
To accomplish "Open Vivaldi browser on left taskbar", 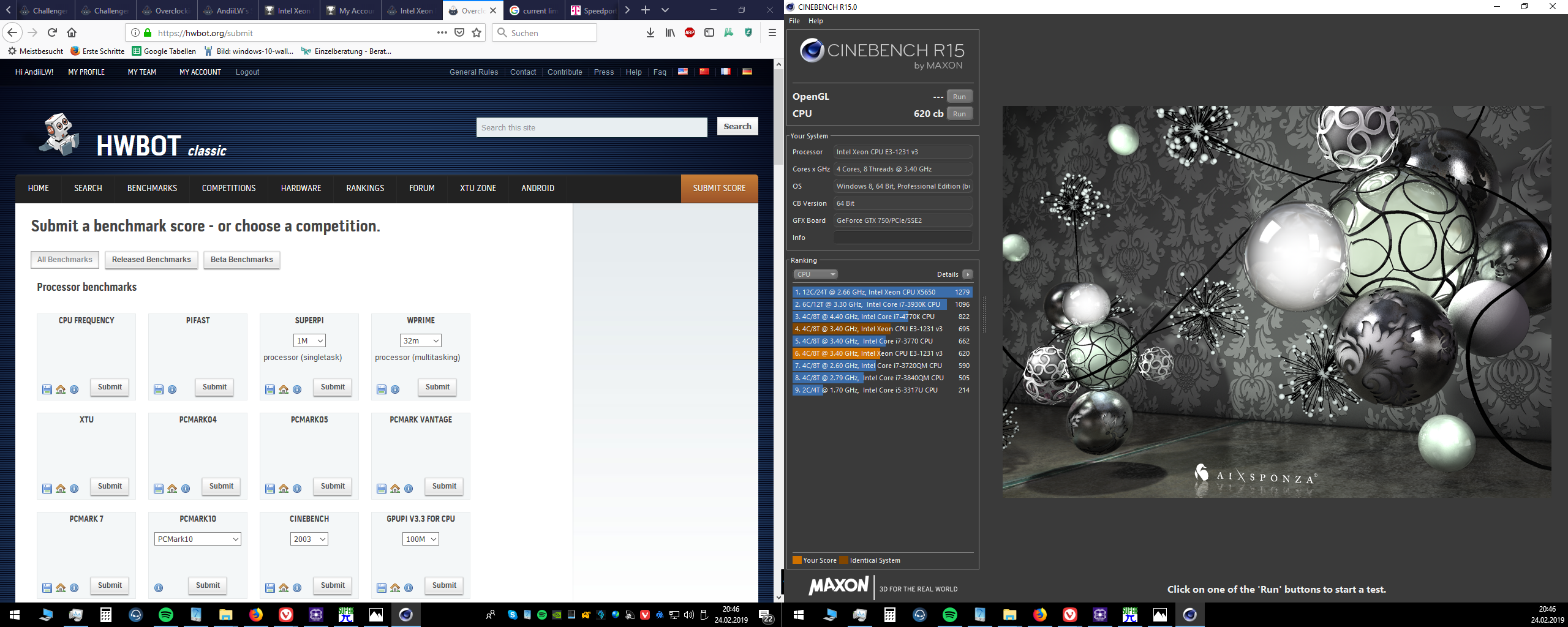I will click(286, 615).
